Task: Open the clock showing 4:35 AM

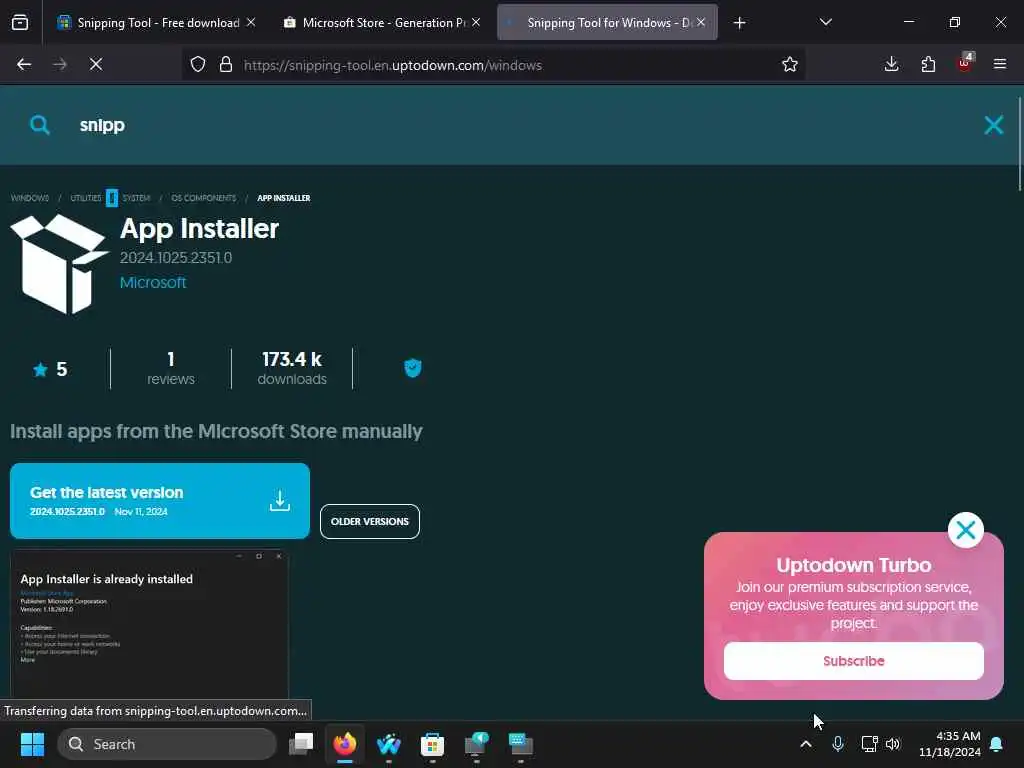Action: click(x=950, y=744)
